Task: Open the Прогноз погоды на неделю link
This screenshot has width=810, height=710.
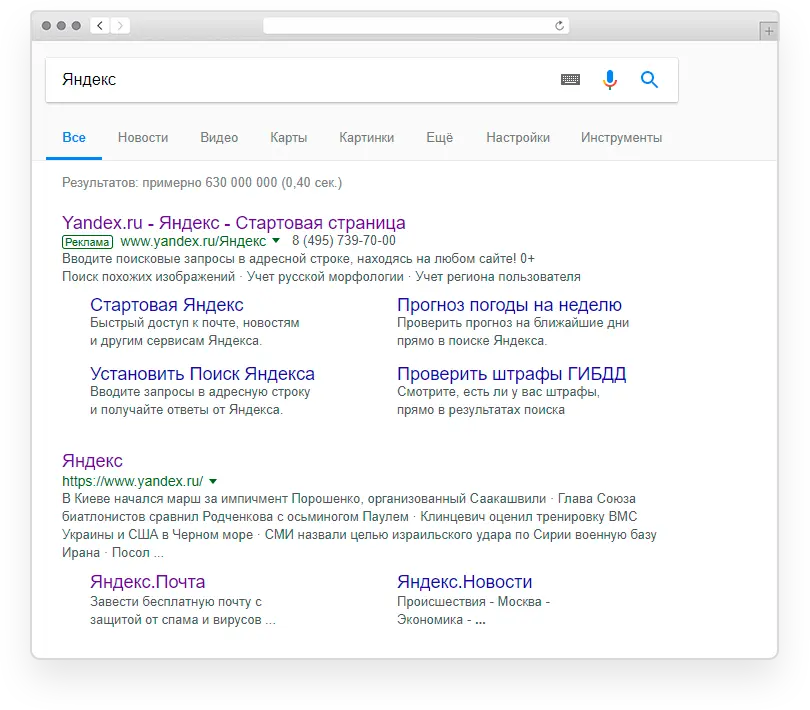Action: coord(509,305)
